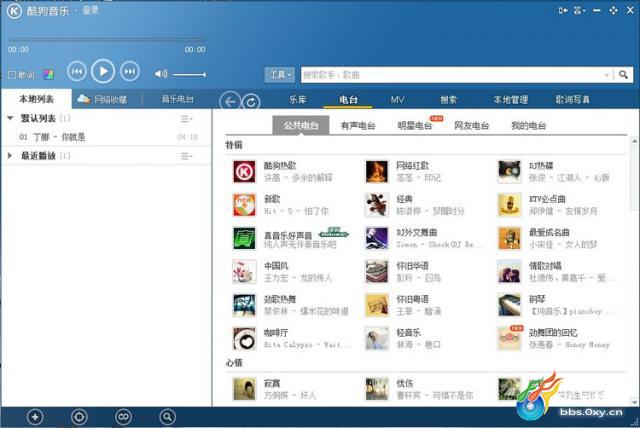Screen dimensions: 640x428
Task: Click the play button
Action: (103, 71)
